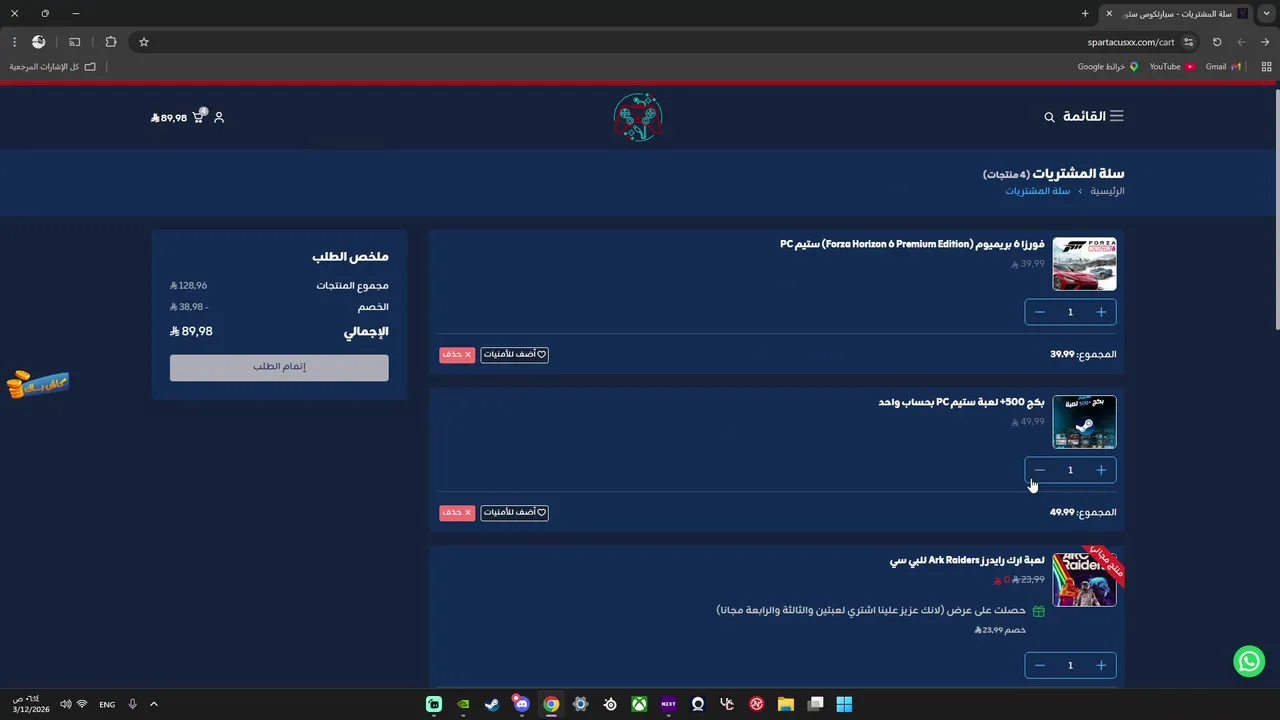The image size is (1280, 720).
Task: Decrease Ark Raiders quantity with minus
Action: 1040,665
